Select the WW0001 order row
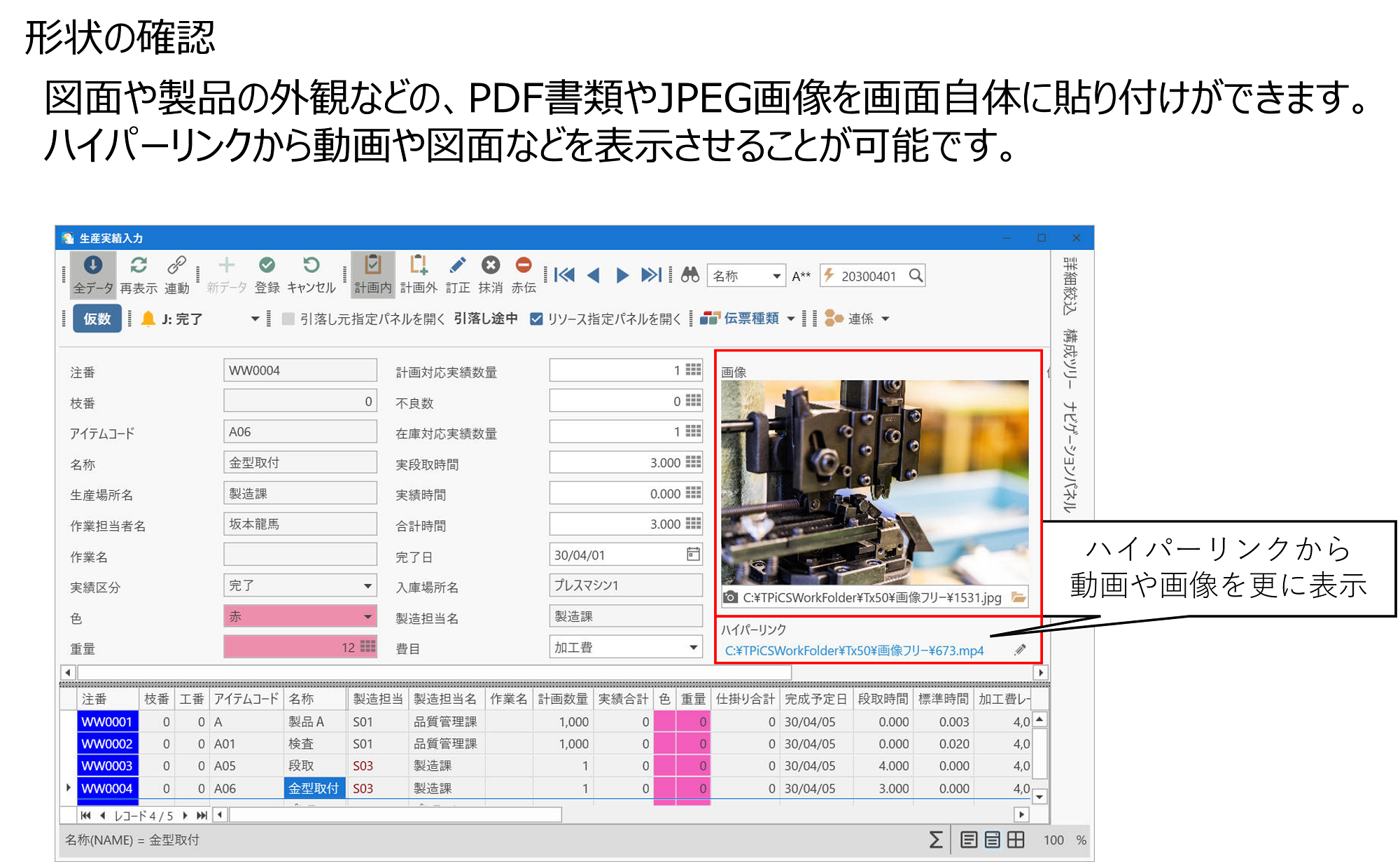The width and height of the screenshot is (1400, 862). 107,721
